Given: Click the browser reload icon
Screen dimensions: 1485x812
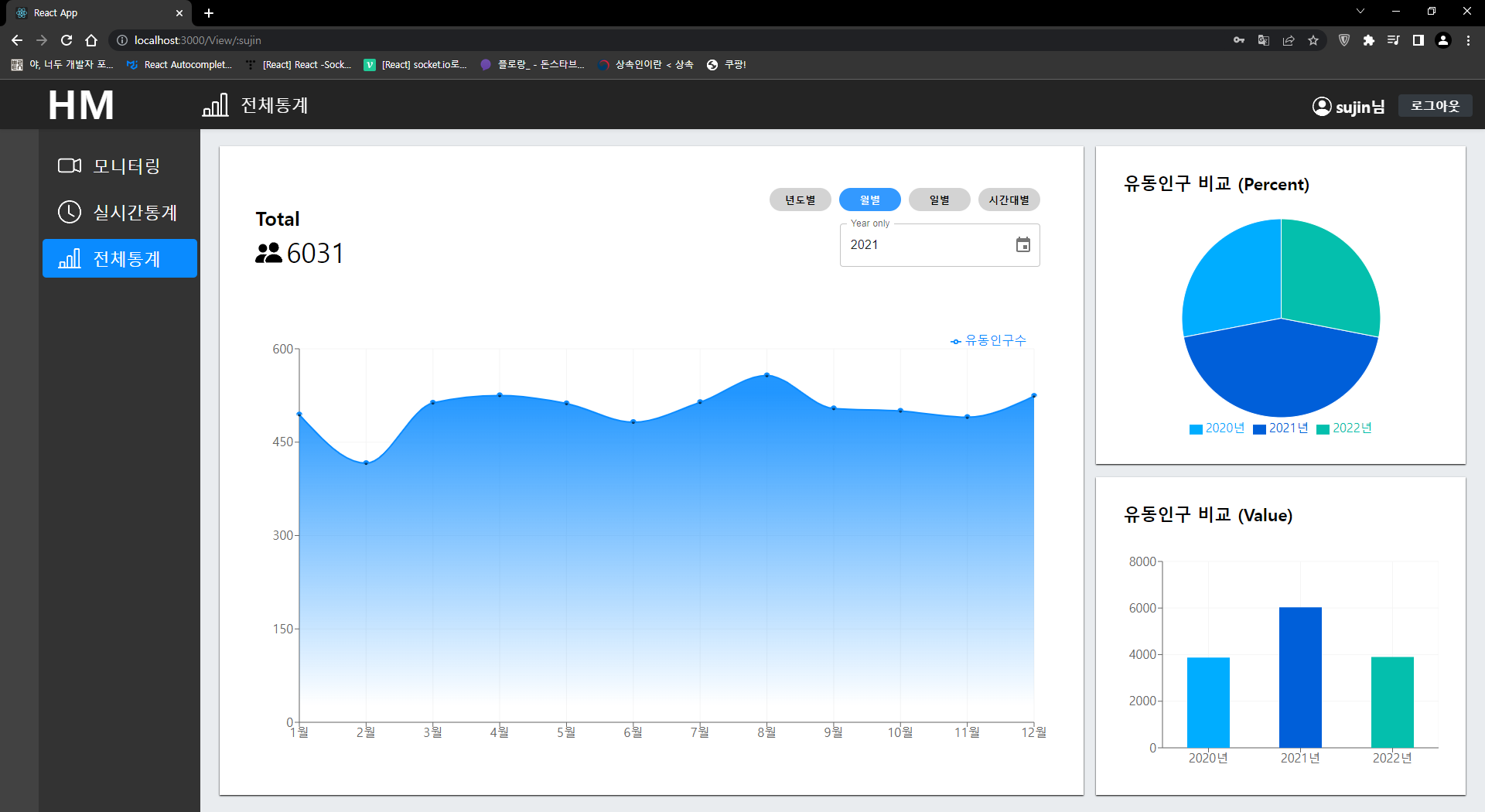Looking at the screenshot, I should tap(67, 40).
